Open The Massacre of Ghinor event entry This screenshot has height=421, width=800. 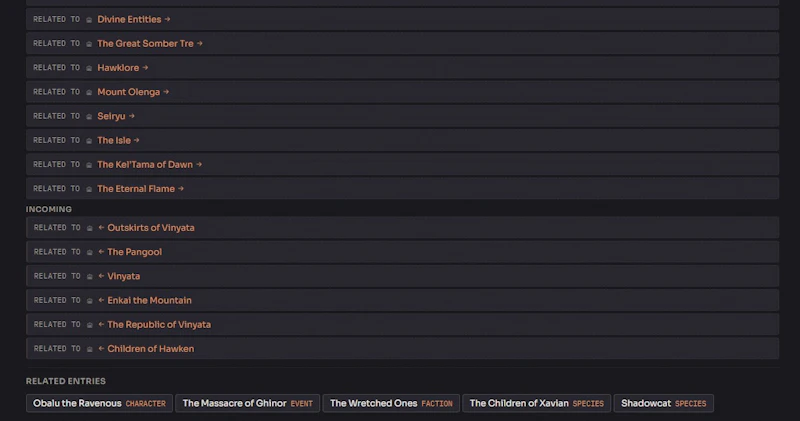247,403
